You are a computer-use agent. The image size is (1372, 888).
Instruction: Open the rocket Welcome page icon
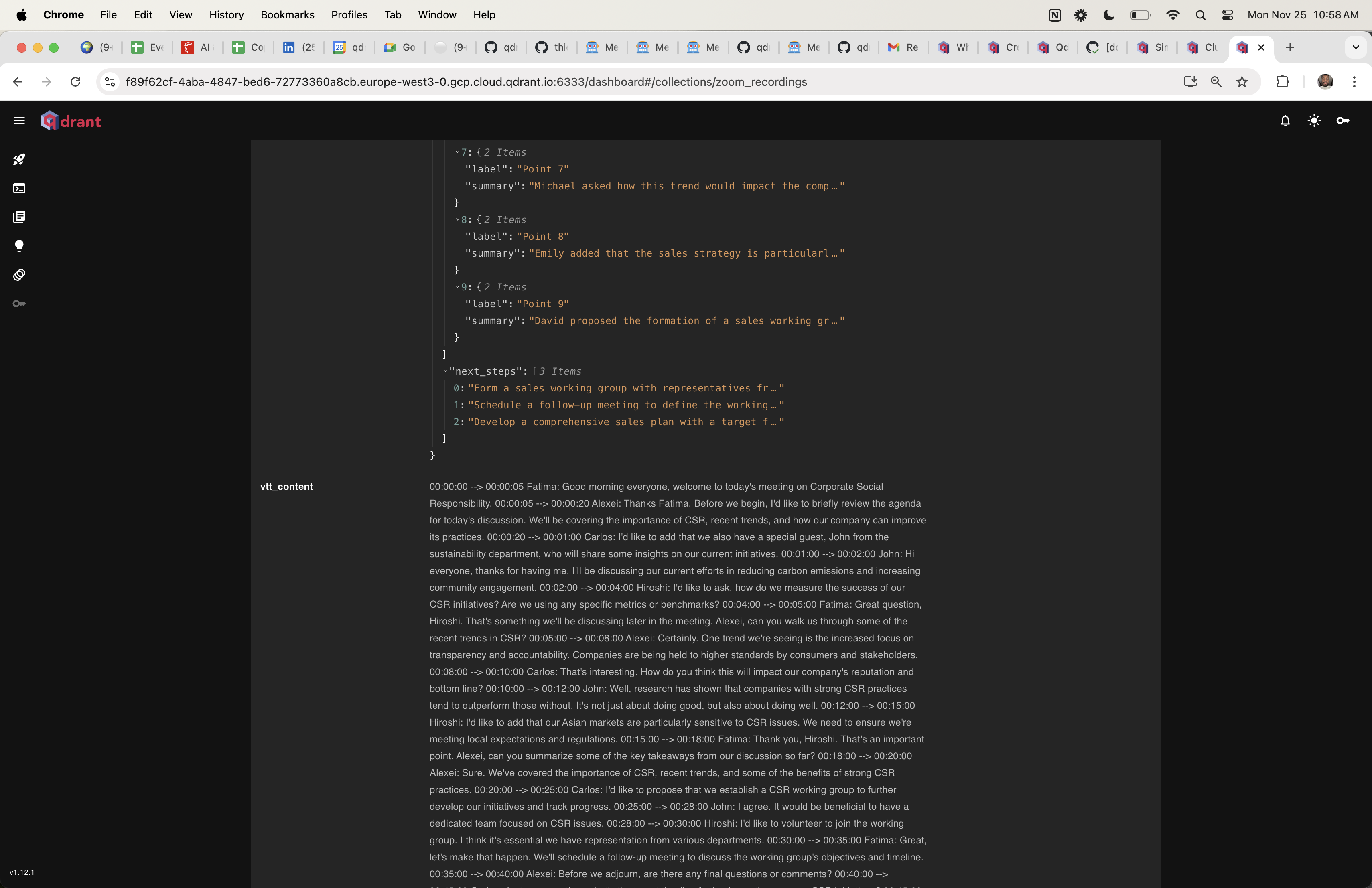(x=19, y=160)
